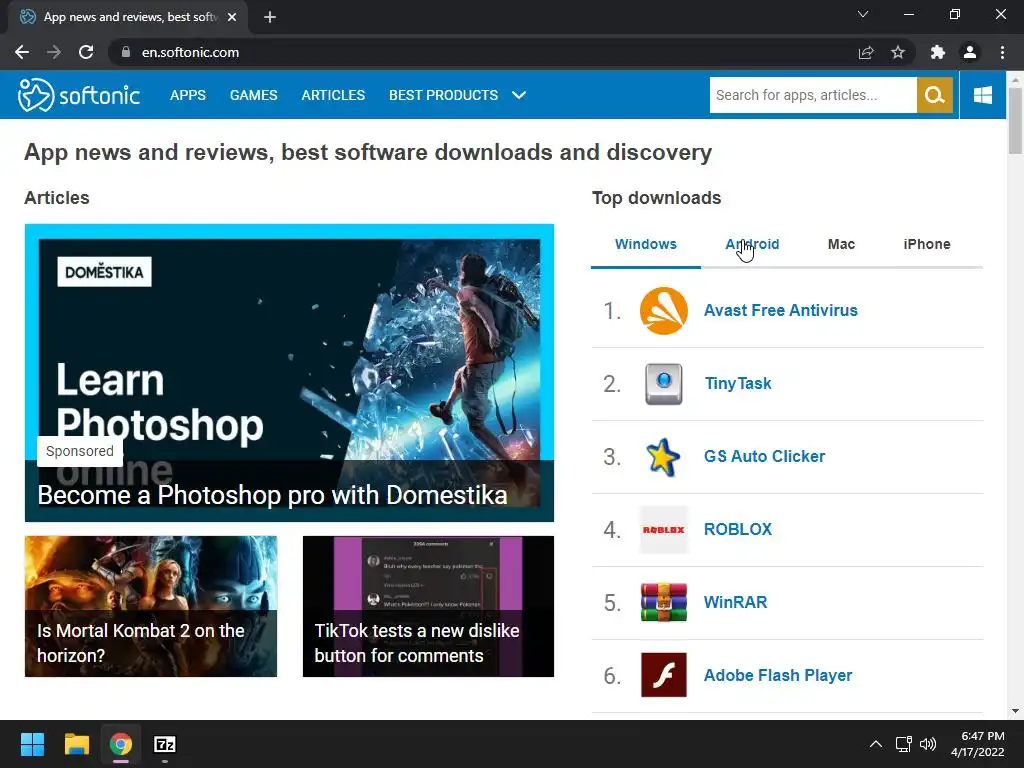Expand the Best Products dropdown chevron
The height and width of the screenshot is (768, 1024).
pos(519,95)
